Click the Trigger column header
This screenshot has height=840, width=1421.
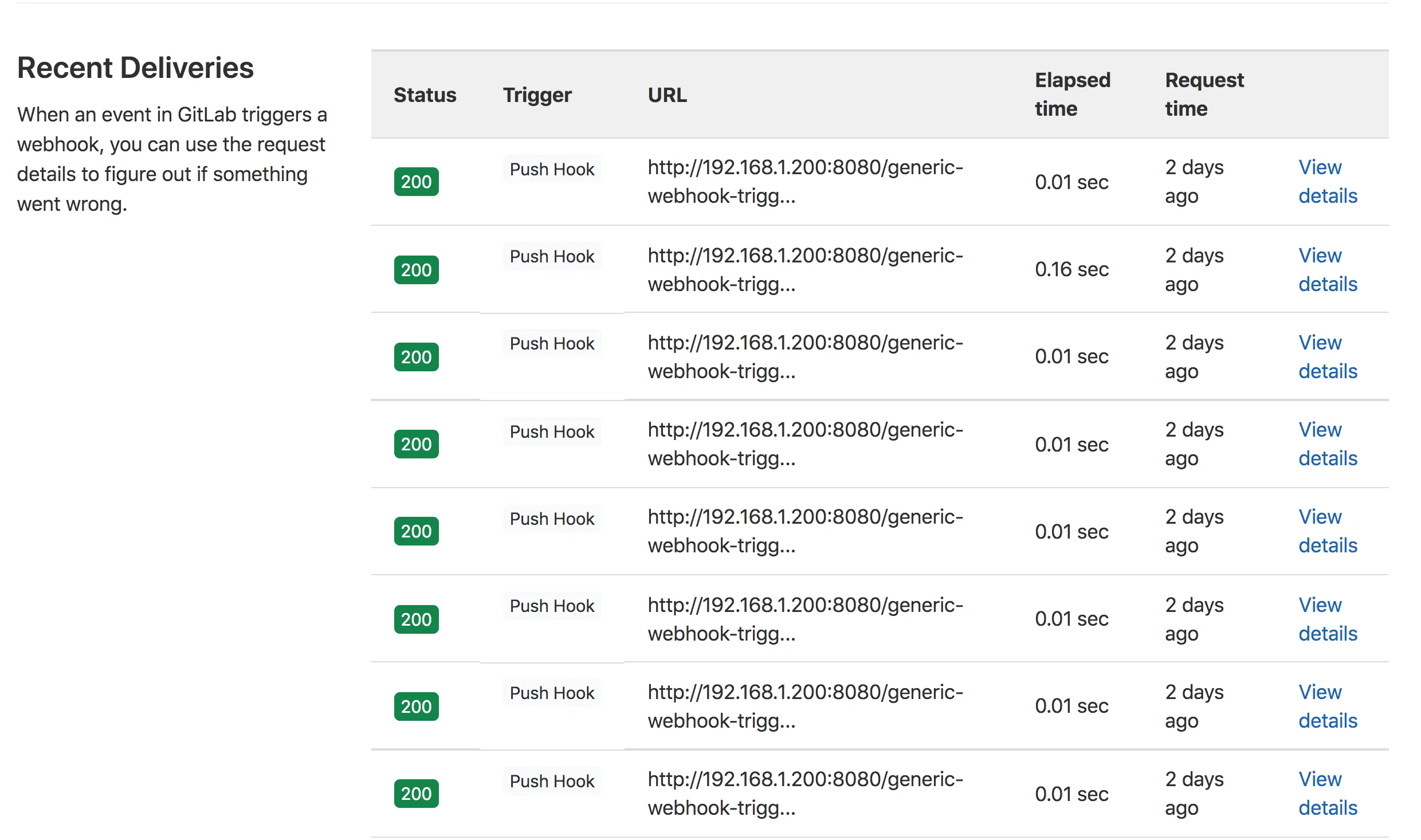[x=537, y=95]
